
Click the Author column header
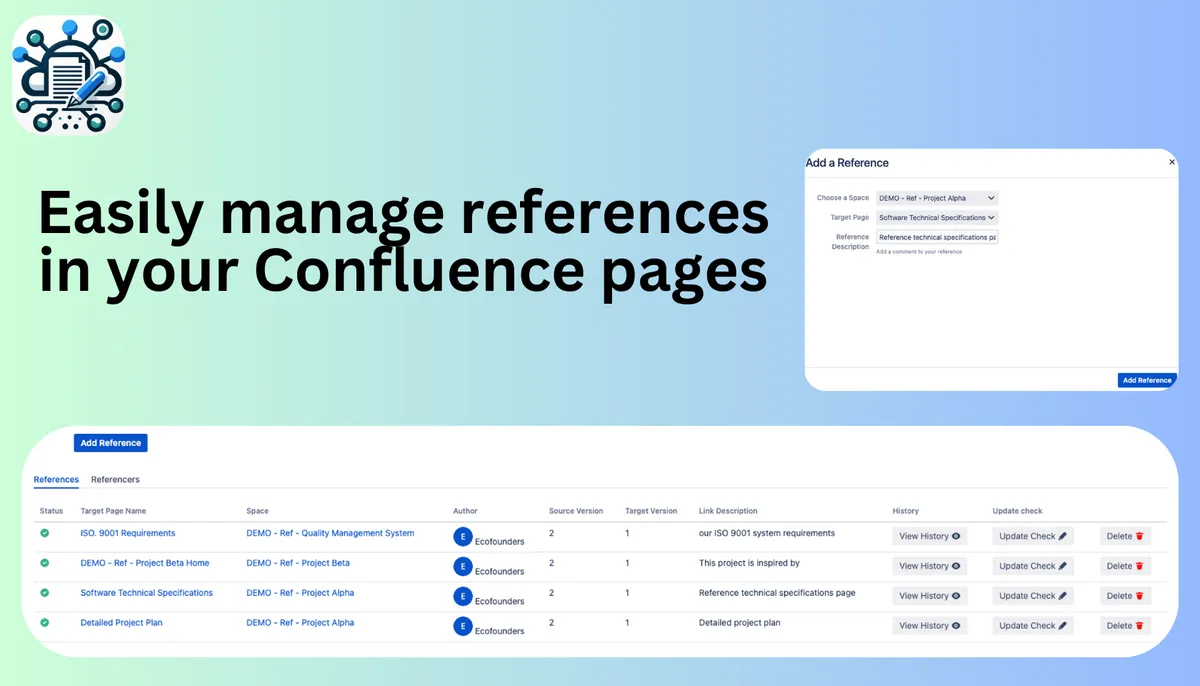[x=465, y=511]
